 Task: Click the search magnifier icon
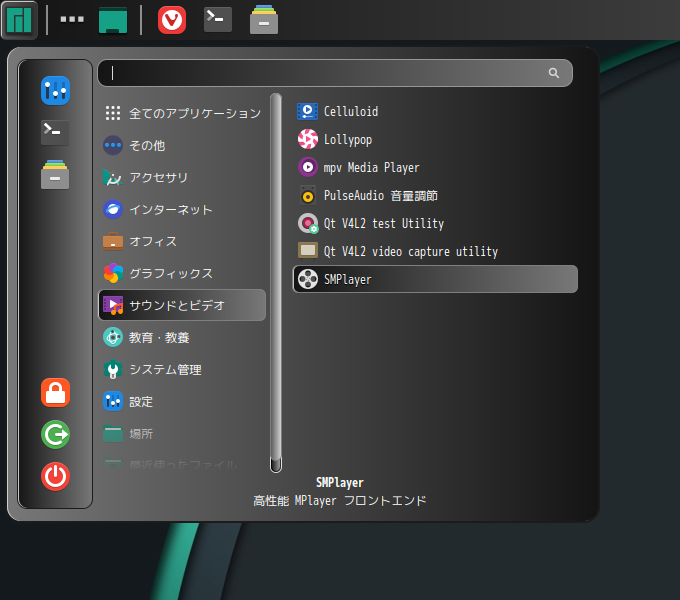click(554, 73)
